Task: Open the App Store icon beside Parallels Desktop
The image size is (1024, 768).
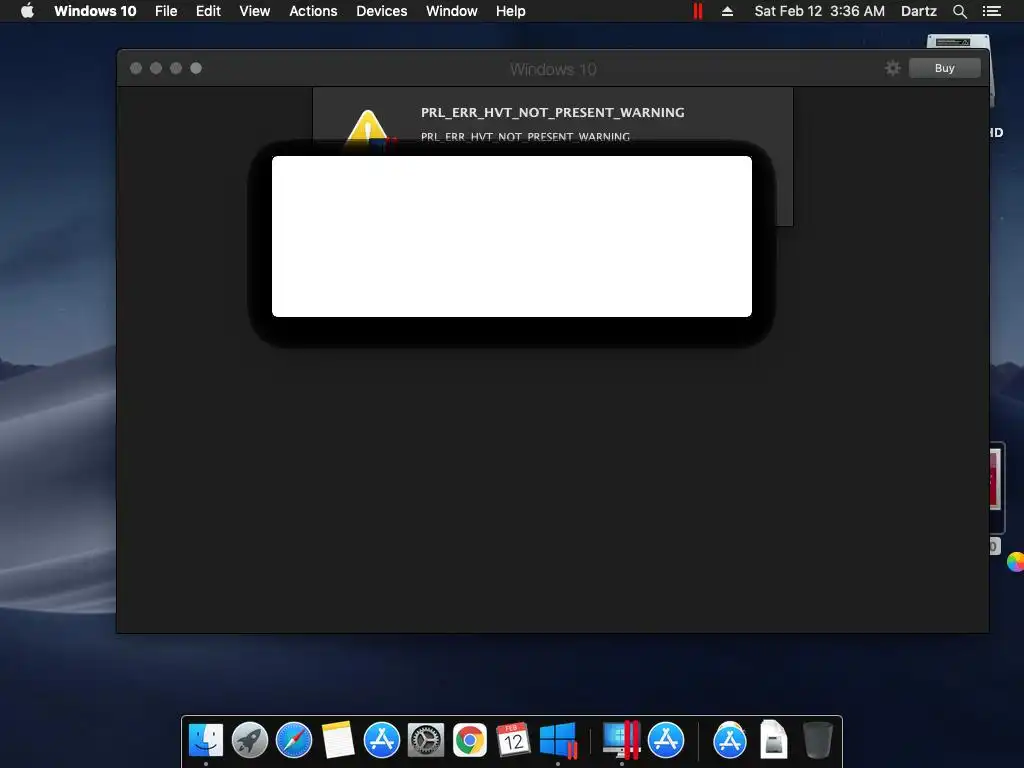Action: 665,740
